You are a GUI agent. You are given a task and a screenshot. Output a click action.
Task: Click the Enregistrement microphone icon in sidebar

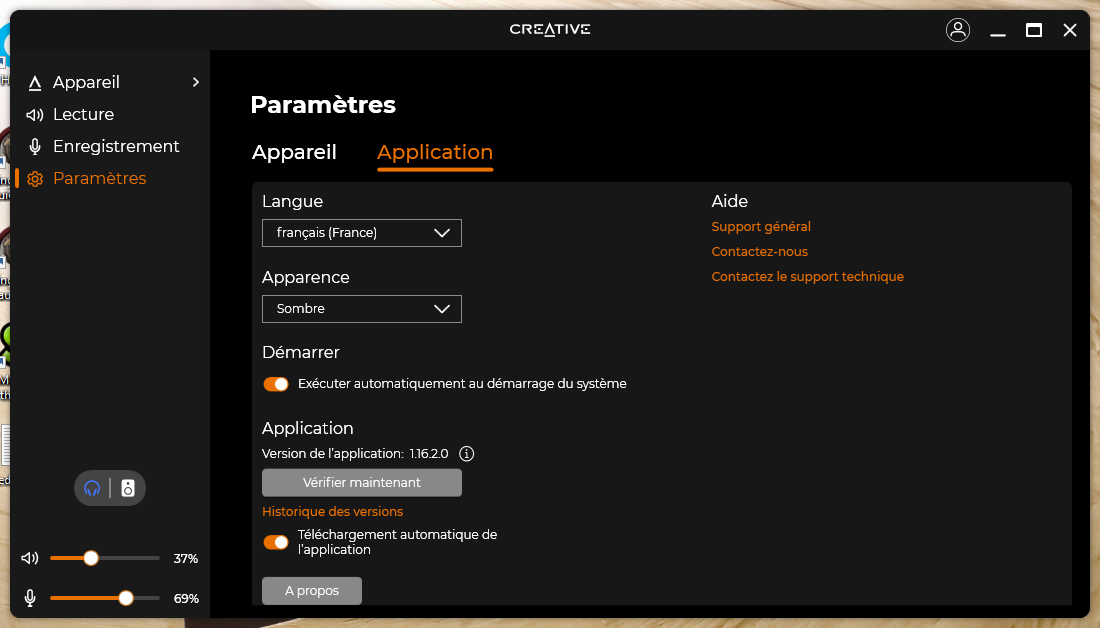pos(35,147)
